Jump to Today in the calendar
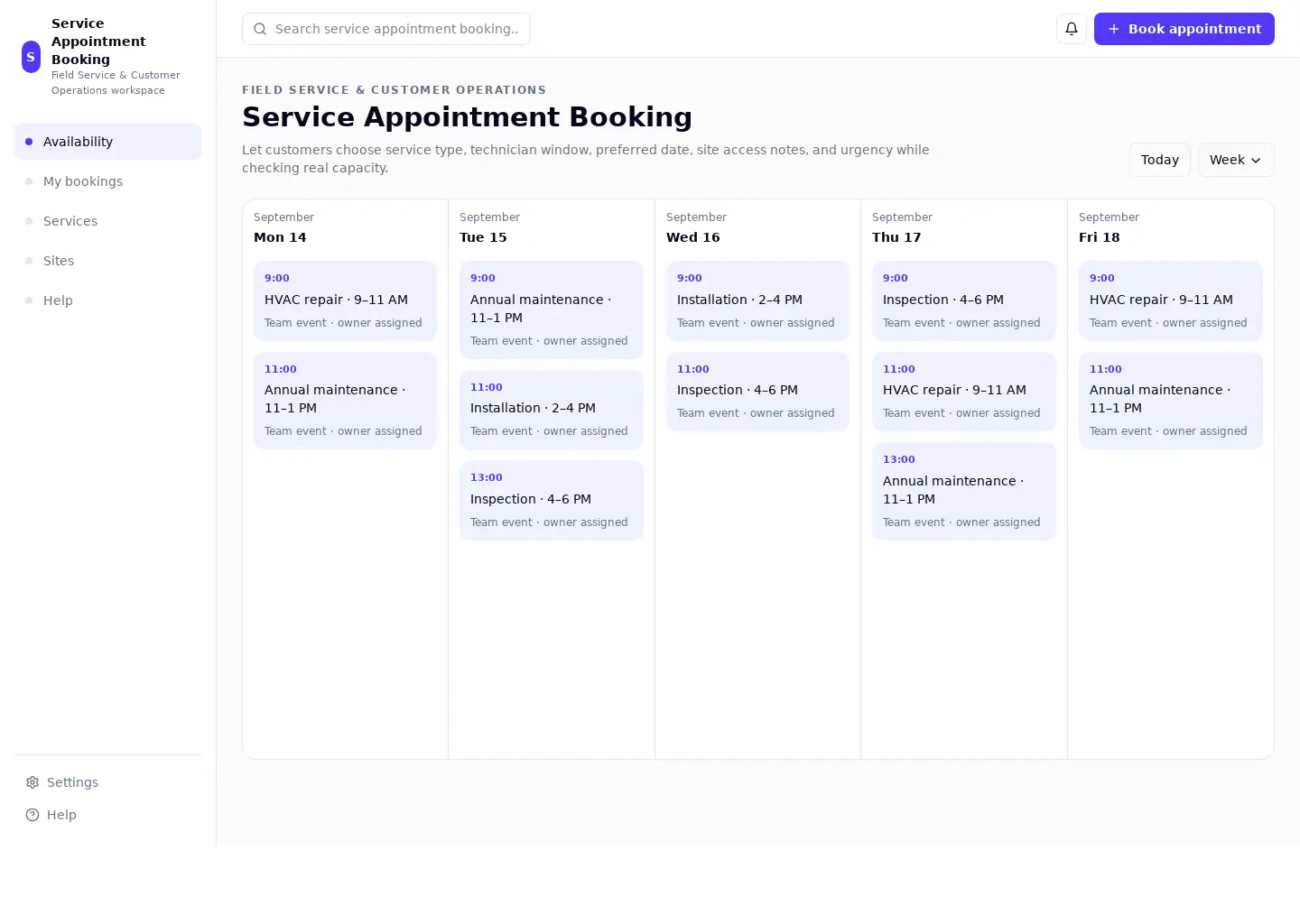The height and width of the screenshot is (924, 1300). (x=1160, y=160)
